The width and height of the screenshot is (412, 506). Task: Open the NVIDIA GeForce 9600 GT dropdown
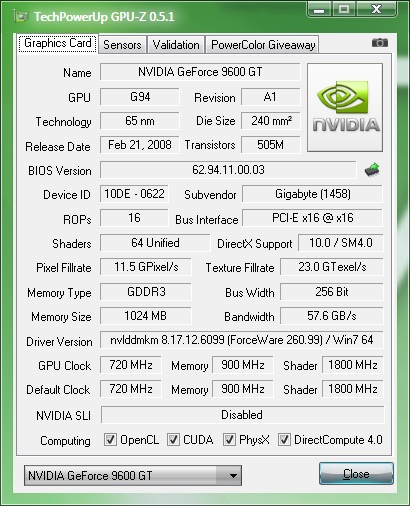(133, 475)
